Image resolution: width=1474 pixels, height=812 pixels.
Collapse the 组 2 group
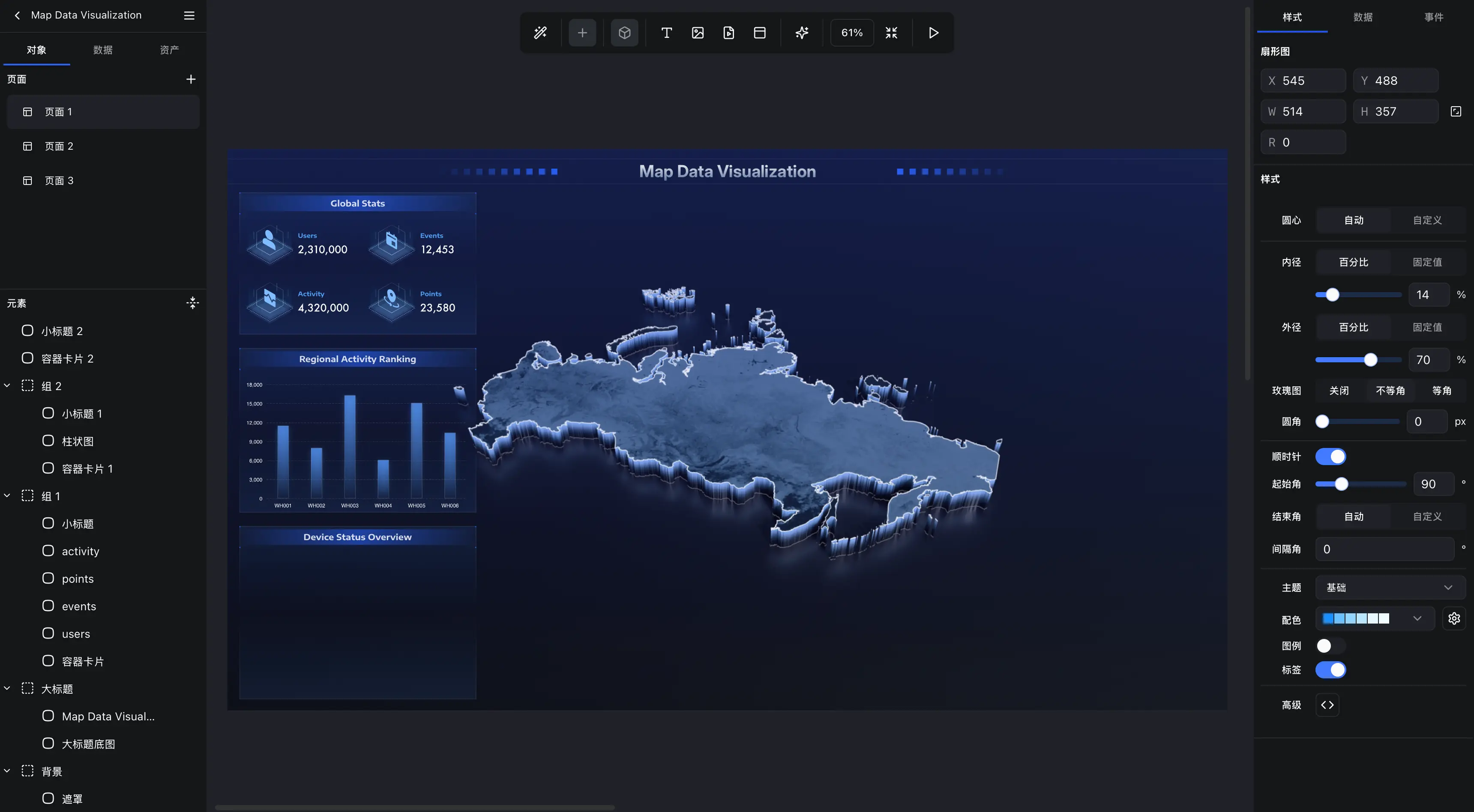7,386
